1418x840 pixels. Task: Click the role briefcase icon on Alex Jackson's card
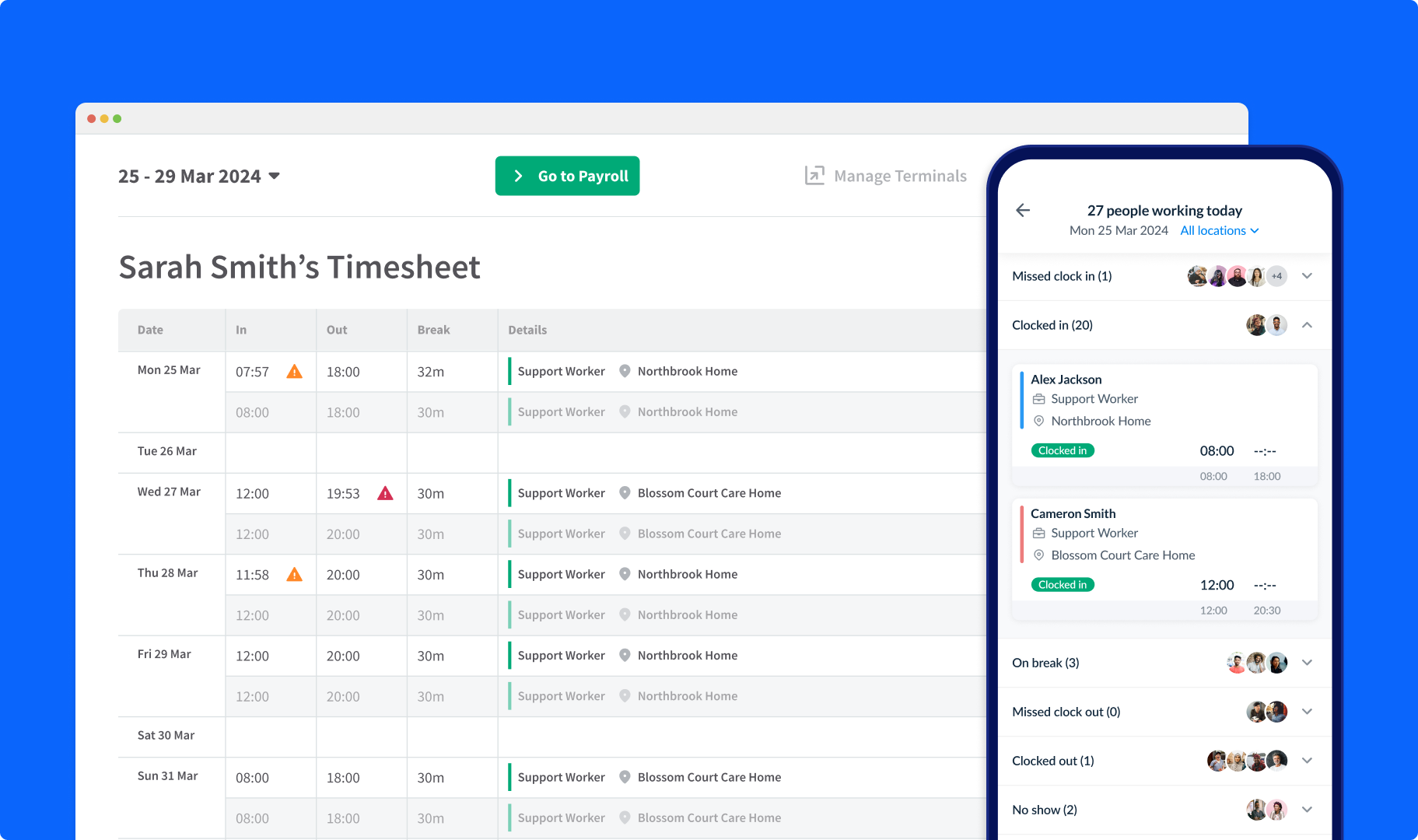1038,398
